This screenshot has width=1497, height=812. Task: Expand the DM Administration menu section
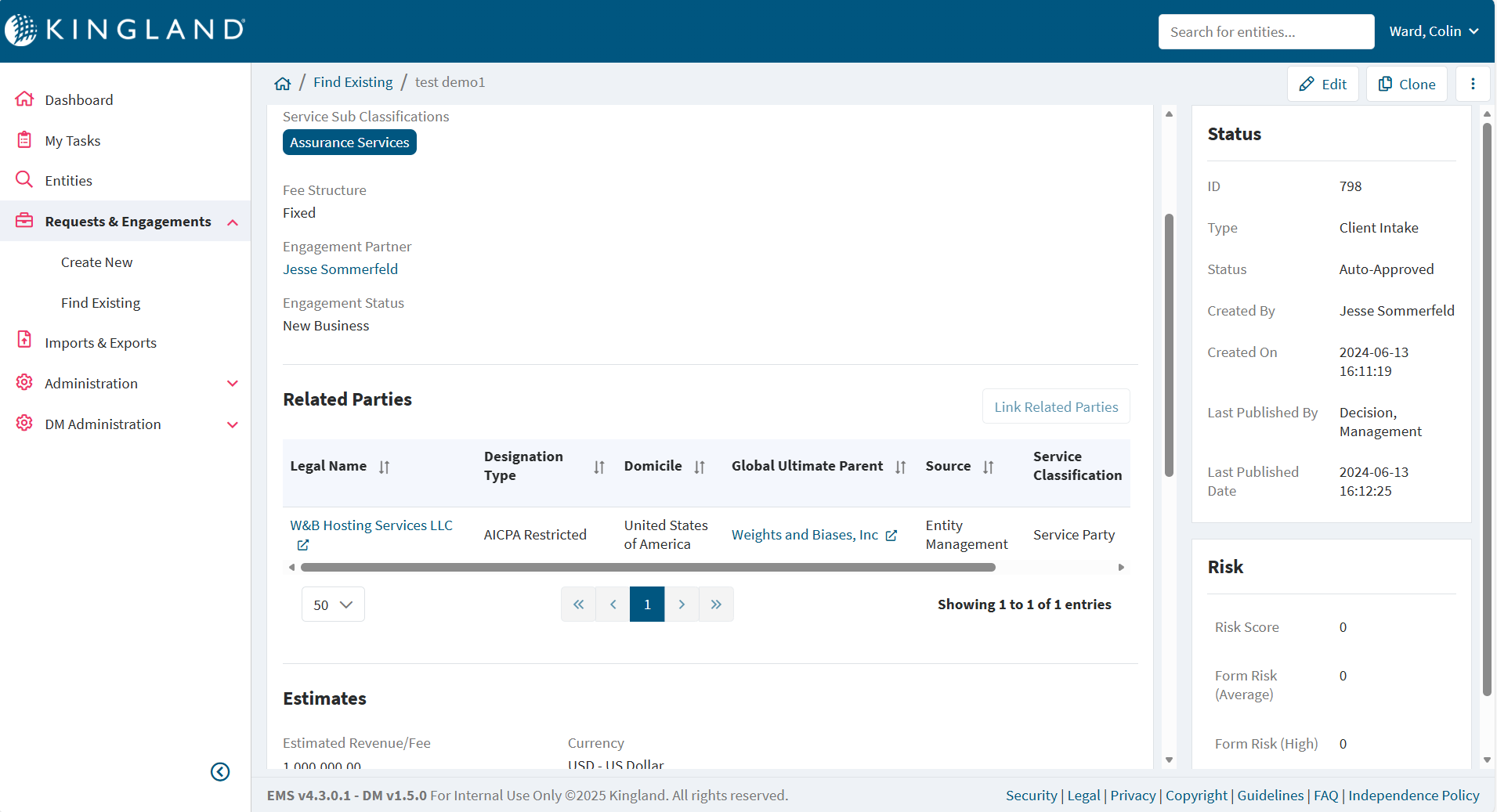click(232, 424)
